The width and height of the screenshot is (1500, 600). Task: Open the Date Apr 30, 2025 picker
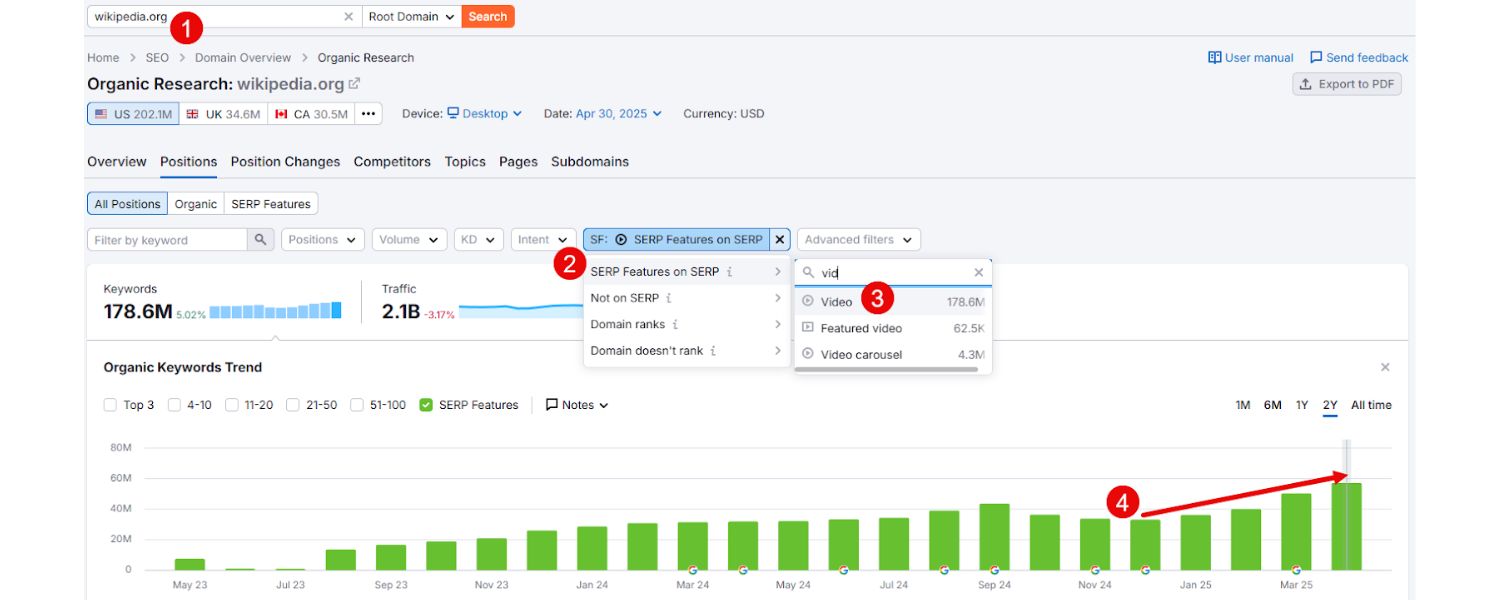pos(618,114)
